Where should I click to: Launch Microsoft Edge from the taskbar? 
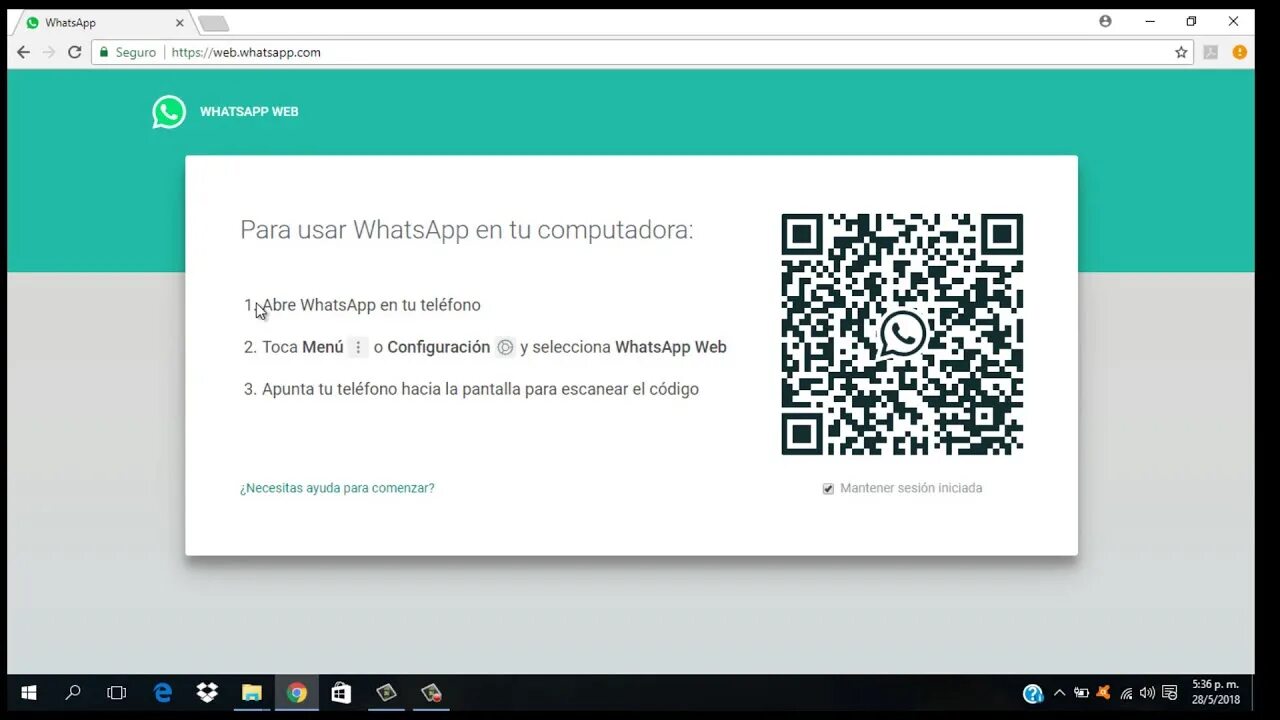[x=163, y=692]
